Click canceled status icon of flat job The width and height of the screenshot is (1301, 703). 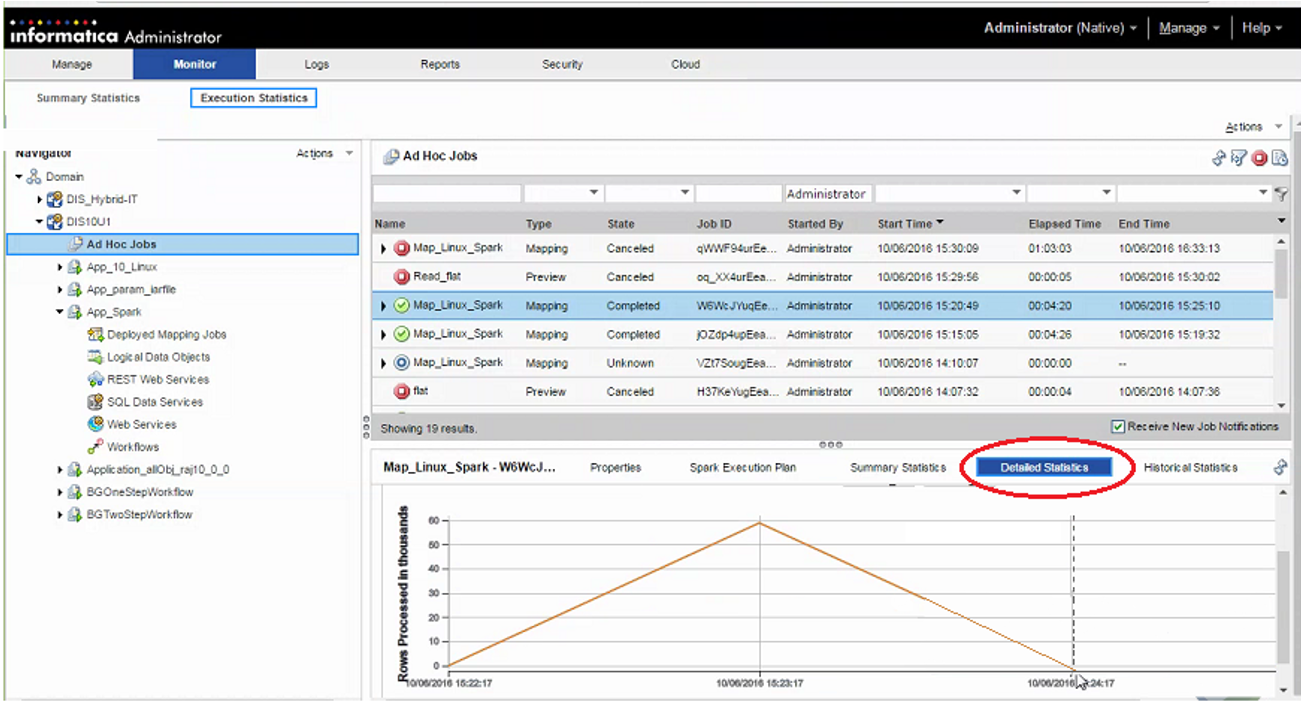(402, 392)
